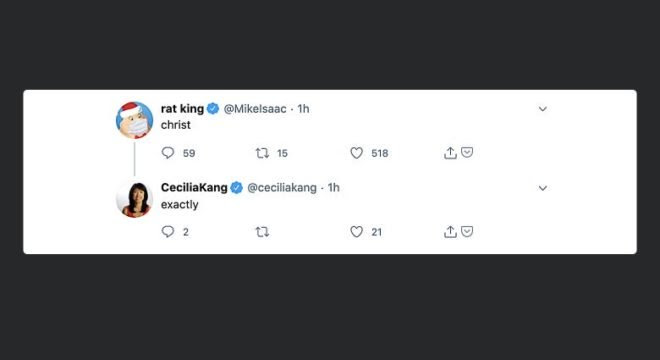Open the "exactly" tweet text
Image resolution: width=660 pixels, height=360 pixels.
pos(179,205)
